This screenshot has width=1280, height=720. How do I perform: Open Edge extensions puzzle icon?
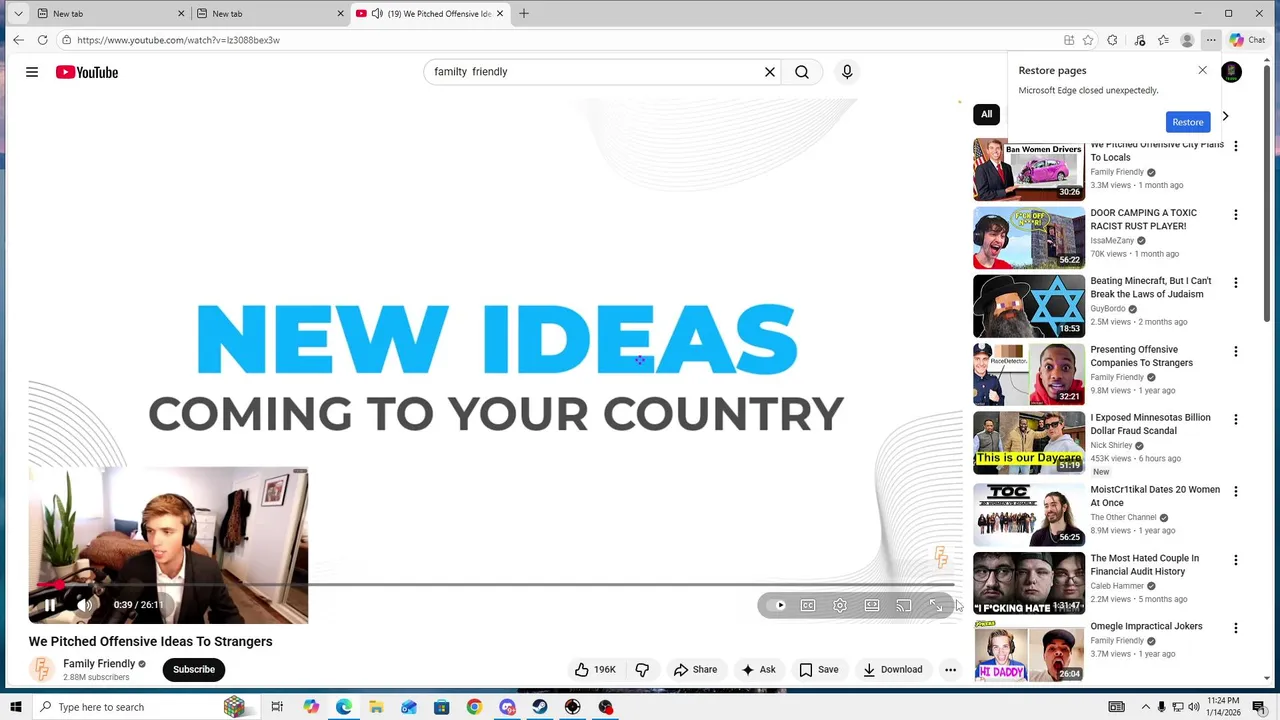pos(1112,40)
